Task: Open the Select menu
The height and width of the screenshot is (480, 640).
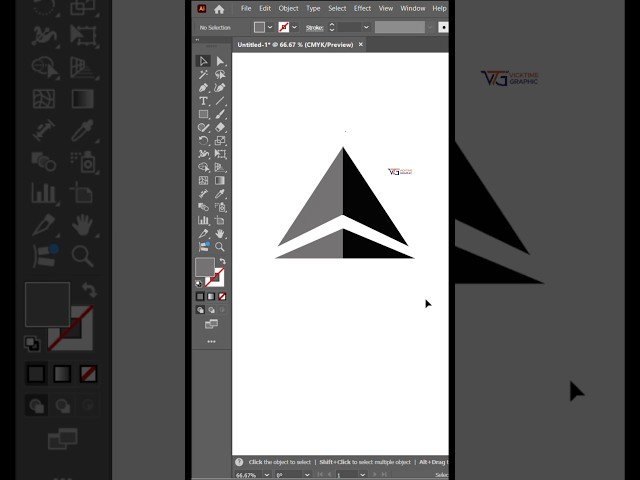Action: (337, 9)
